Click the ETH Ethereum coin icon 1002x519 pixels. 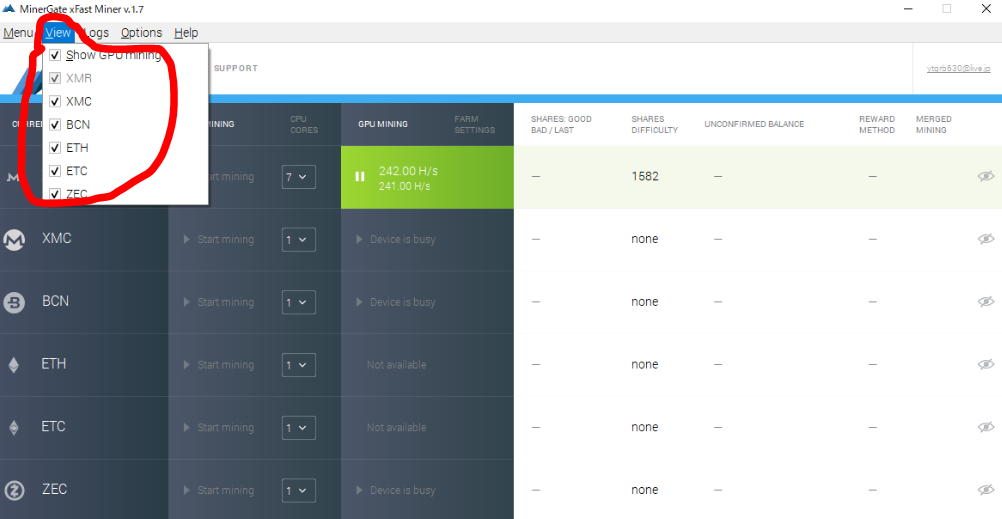(13, 365)
